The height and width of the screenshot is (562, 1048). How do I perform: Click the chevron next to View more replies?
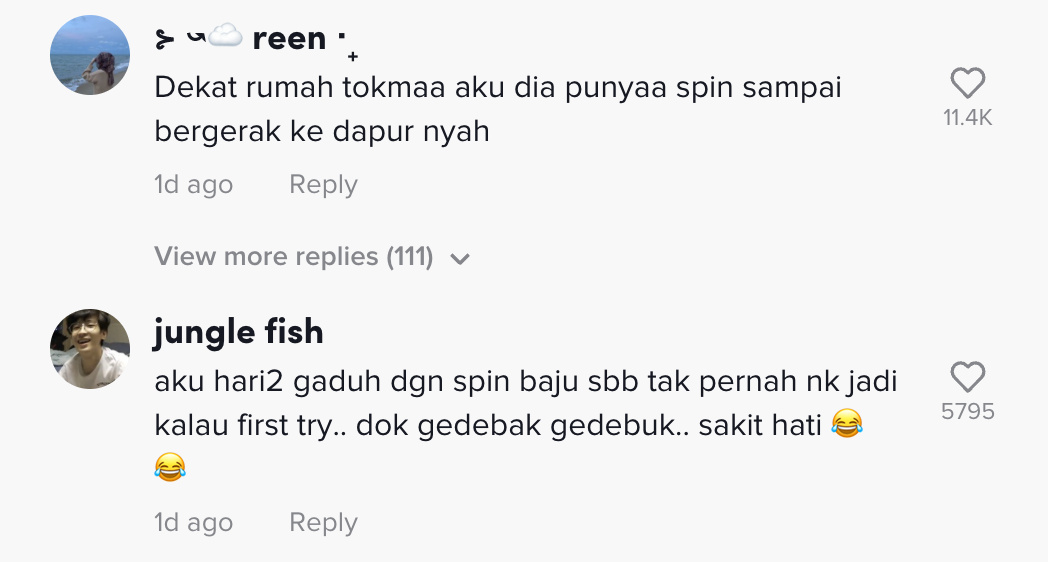[460, 259]
